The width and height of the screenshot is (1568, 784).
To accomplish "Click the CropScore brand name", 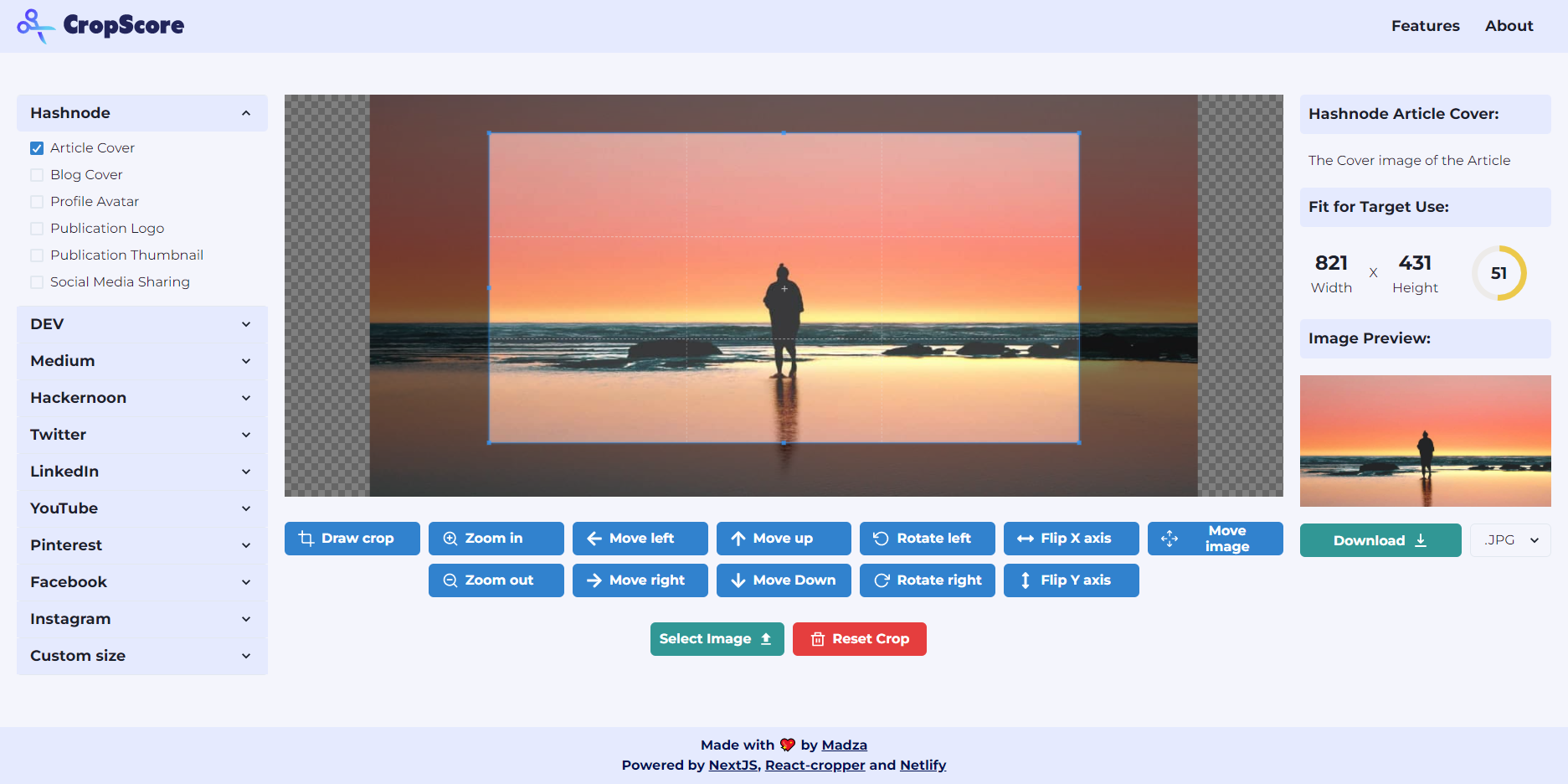I will pyautogui.click(x=124, y=26).
